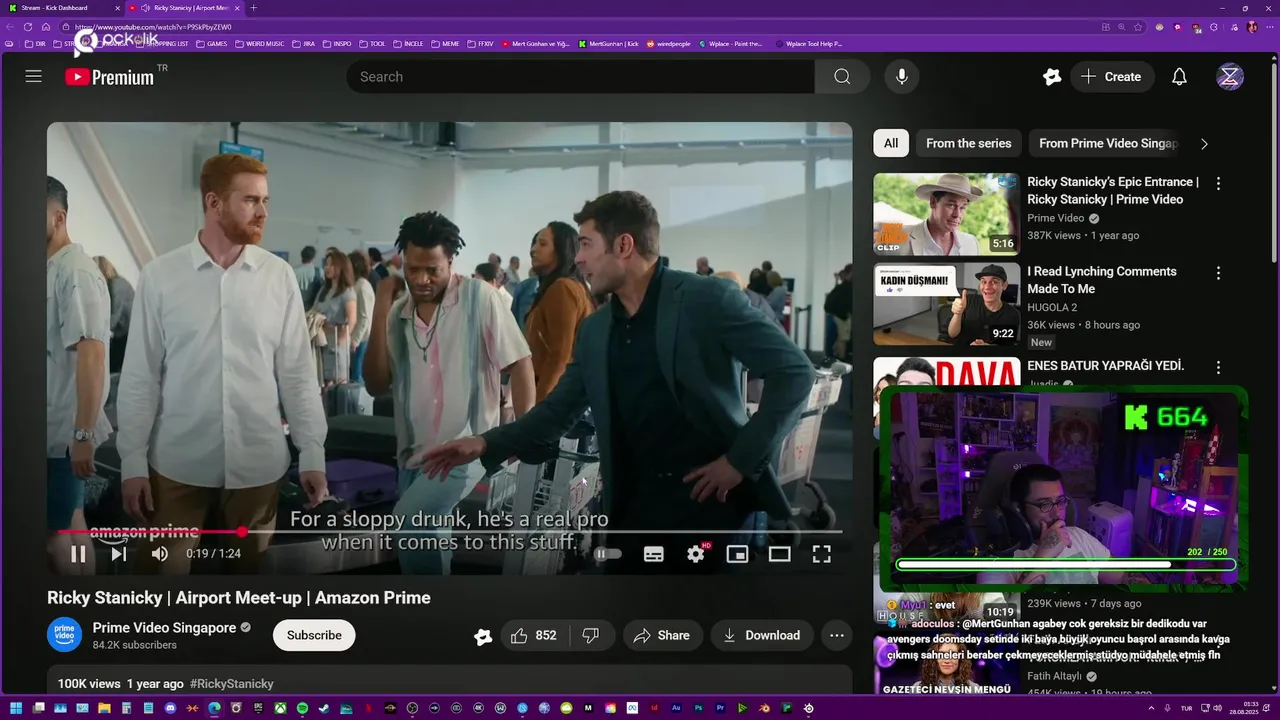1280x720 pixels.
Task: Open a new browser tab
Action: [253, 8]
